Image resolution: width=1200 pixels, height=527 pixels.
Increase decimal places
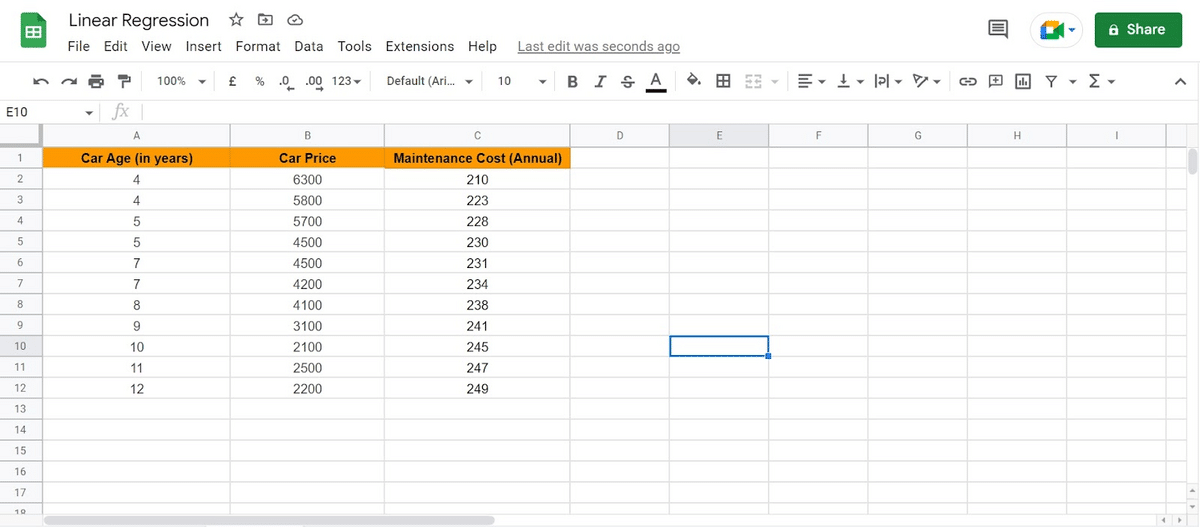tap(313, 81)
